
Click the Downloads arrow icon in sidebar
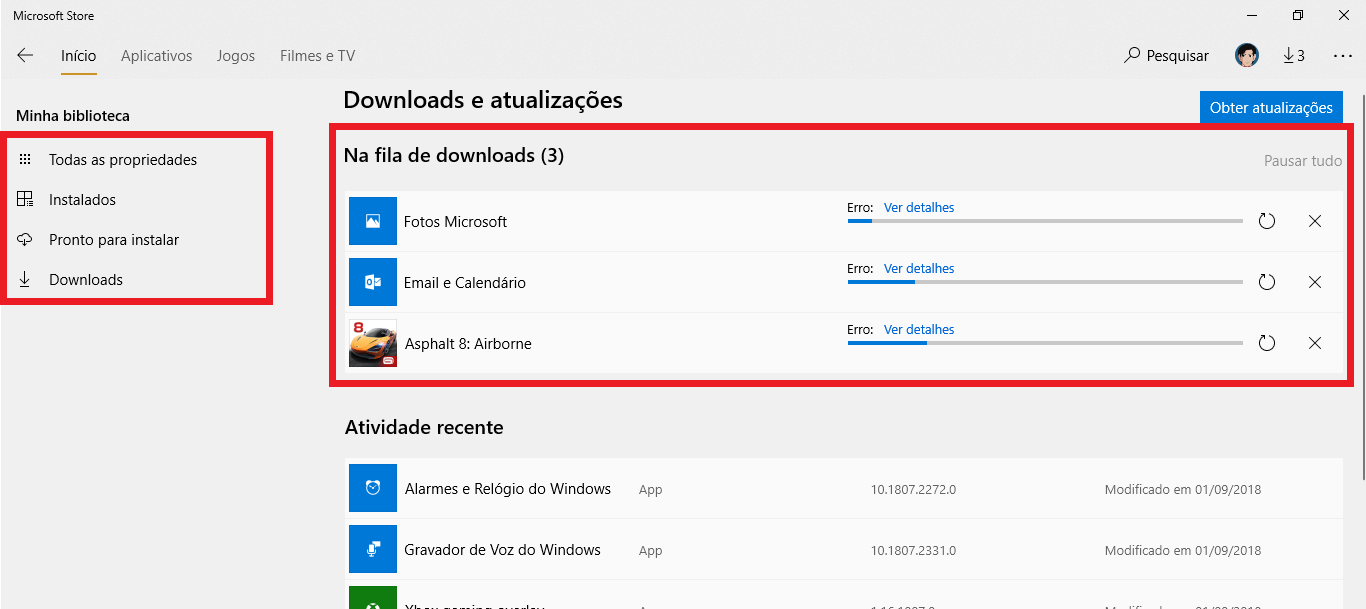pos(25,280)
